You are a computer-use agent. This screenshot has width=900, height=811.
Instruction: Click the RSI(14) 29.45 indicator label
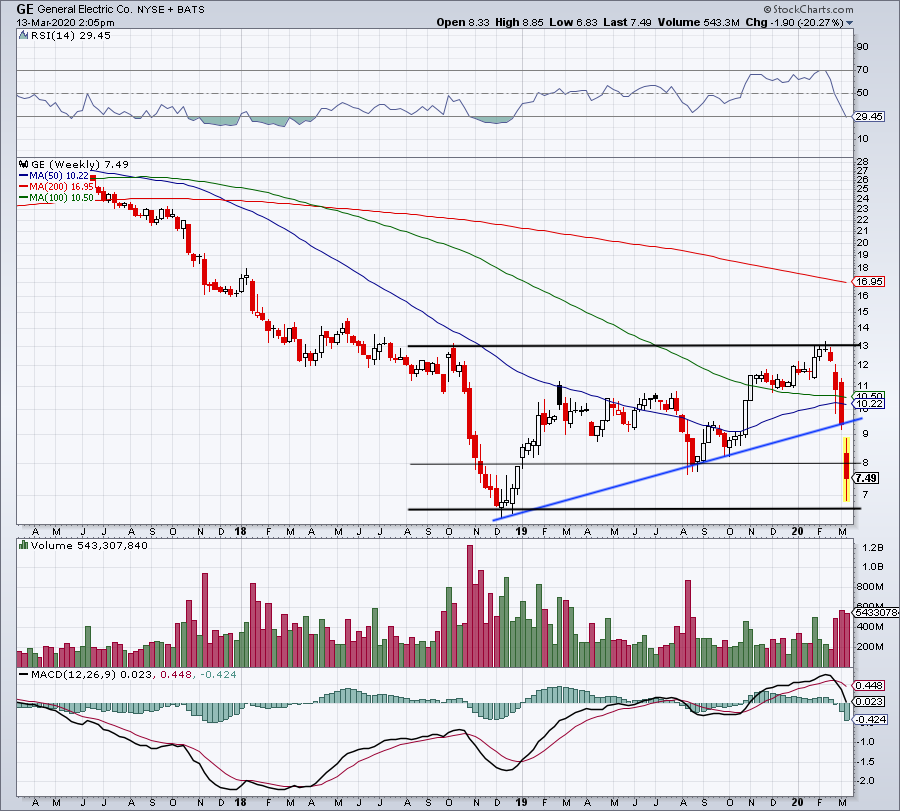click(71, 36)
